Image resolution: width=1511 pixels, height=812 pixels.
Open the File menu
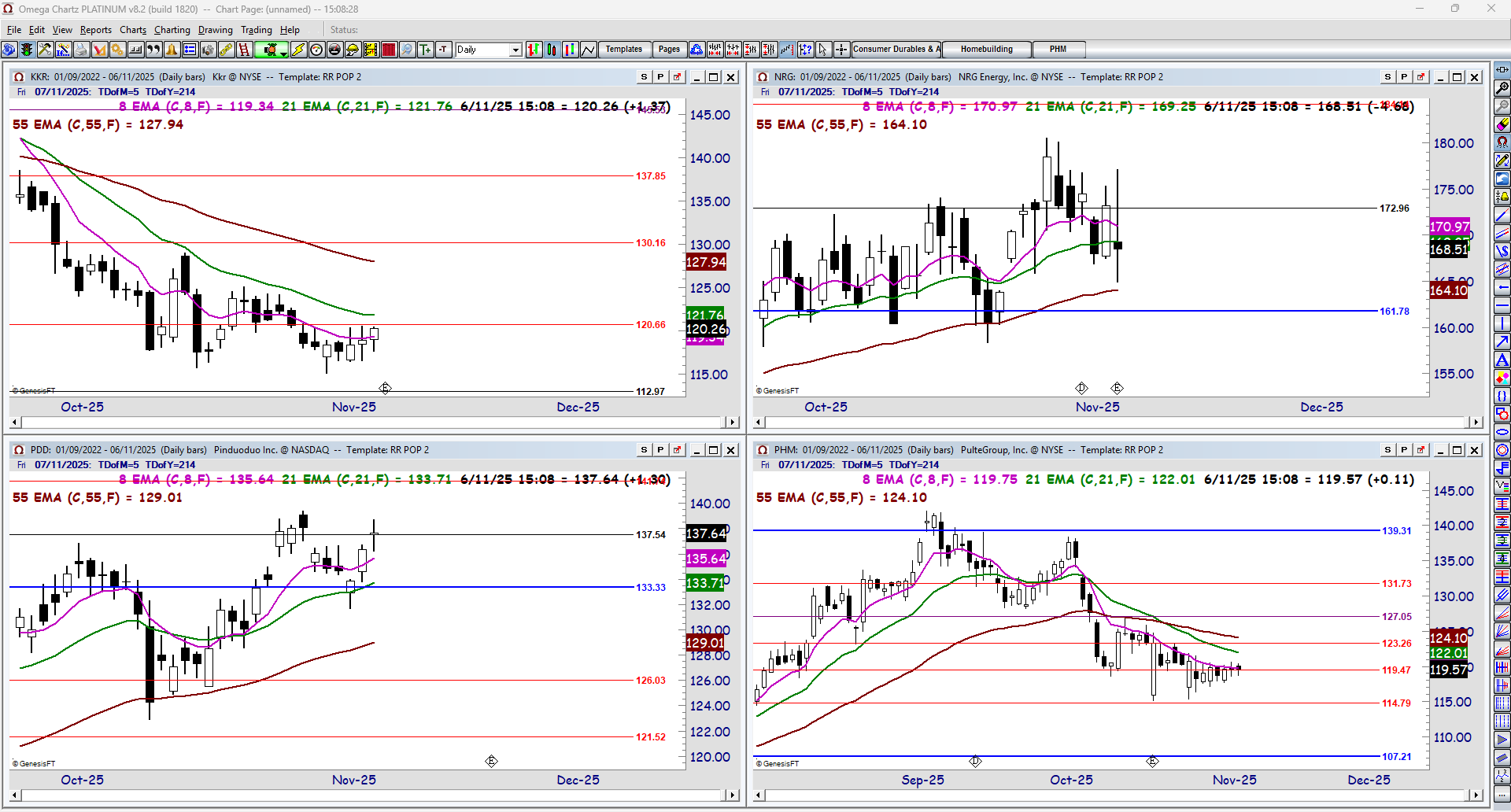(14, 30)
